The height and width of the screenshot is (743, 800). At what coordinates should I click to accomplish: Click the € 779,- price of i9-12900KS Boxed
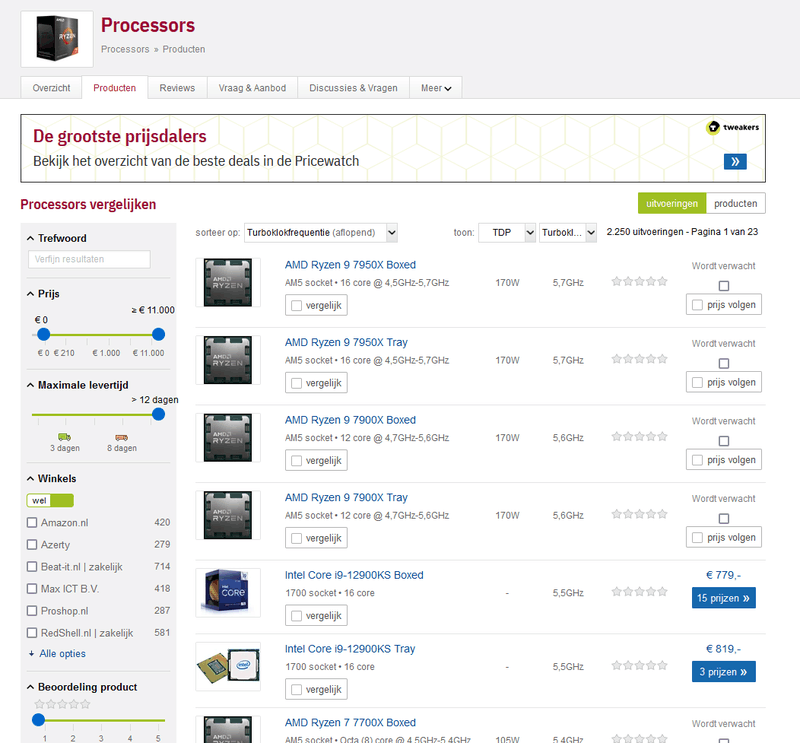pos(723,575)
